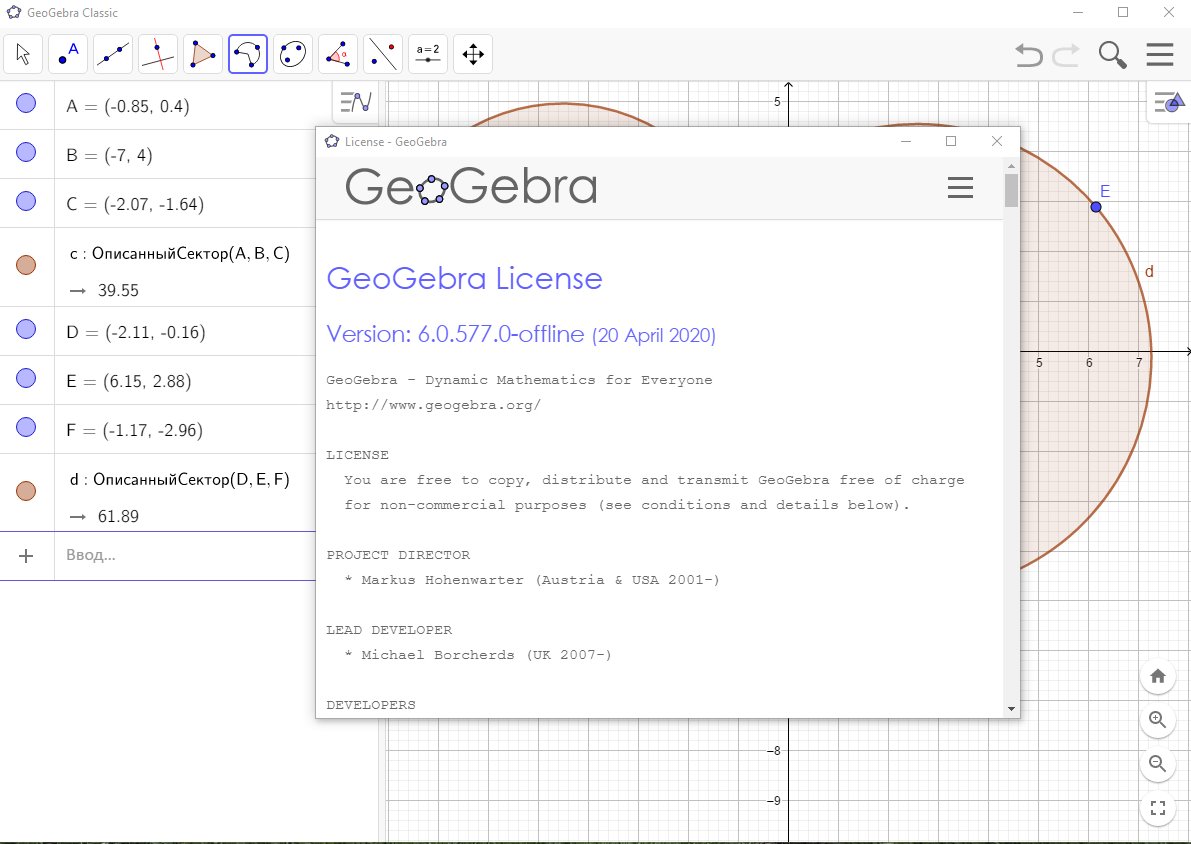Click the input field labeled Ввод
1191x844 pixels.
click(185, 555)
